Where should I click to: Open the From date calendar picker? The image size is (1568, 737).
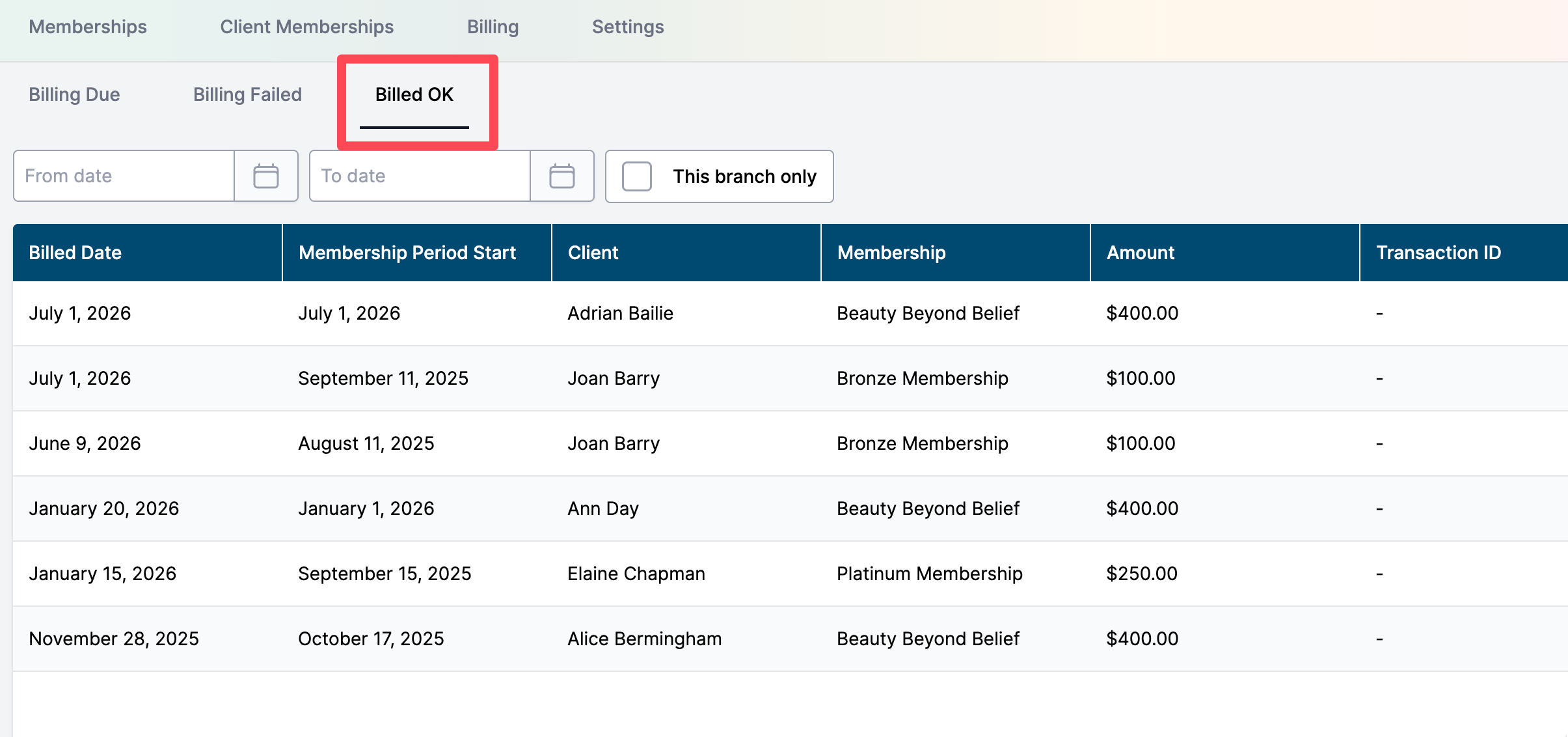pyautogui.click(x=266, y=176)
